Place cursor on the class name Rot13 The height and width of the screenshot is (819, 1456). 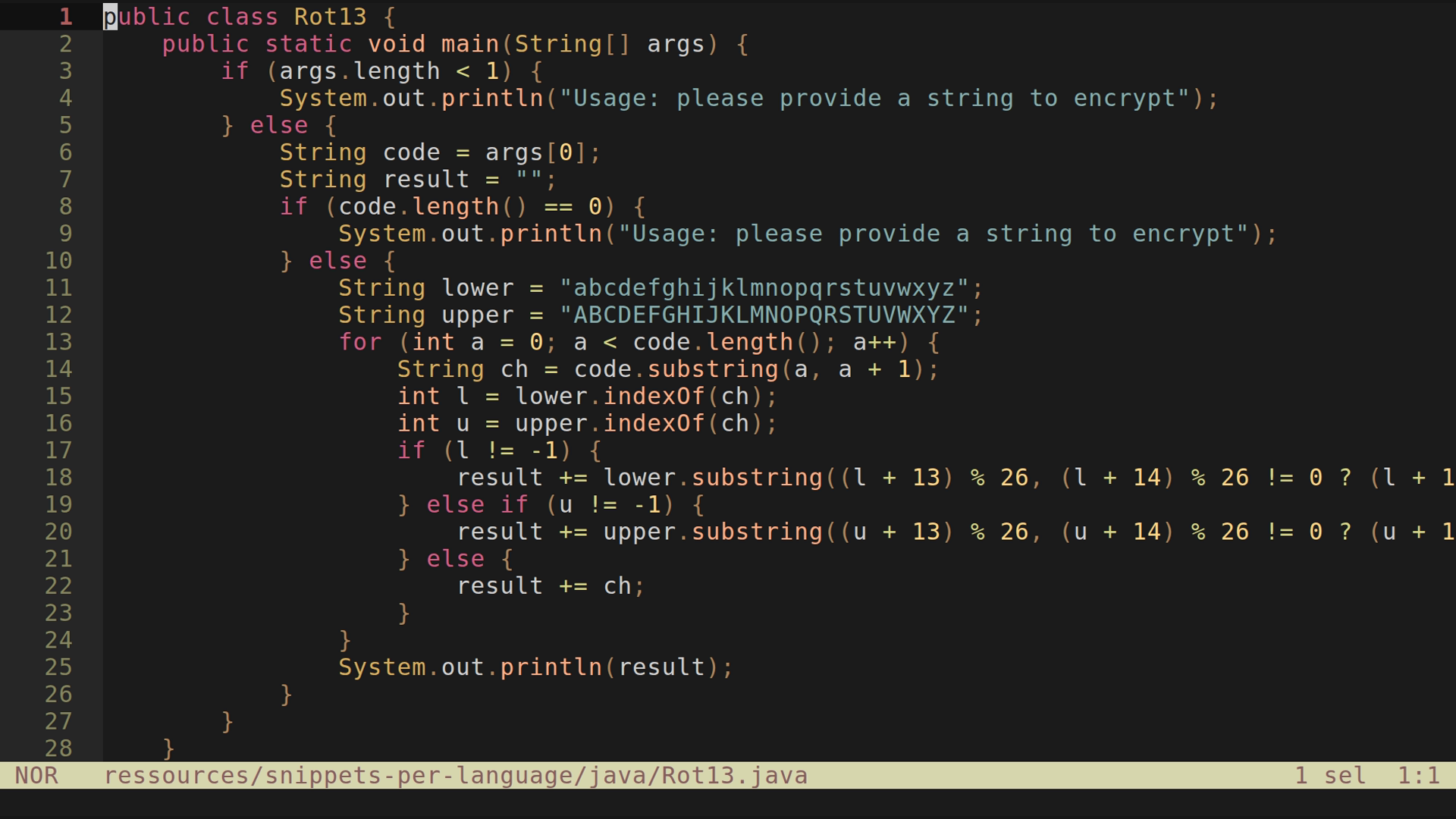coord(329,17)
